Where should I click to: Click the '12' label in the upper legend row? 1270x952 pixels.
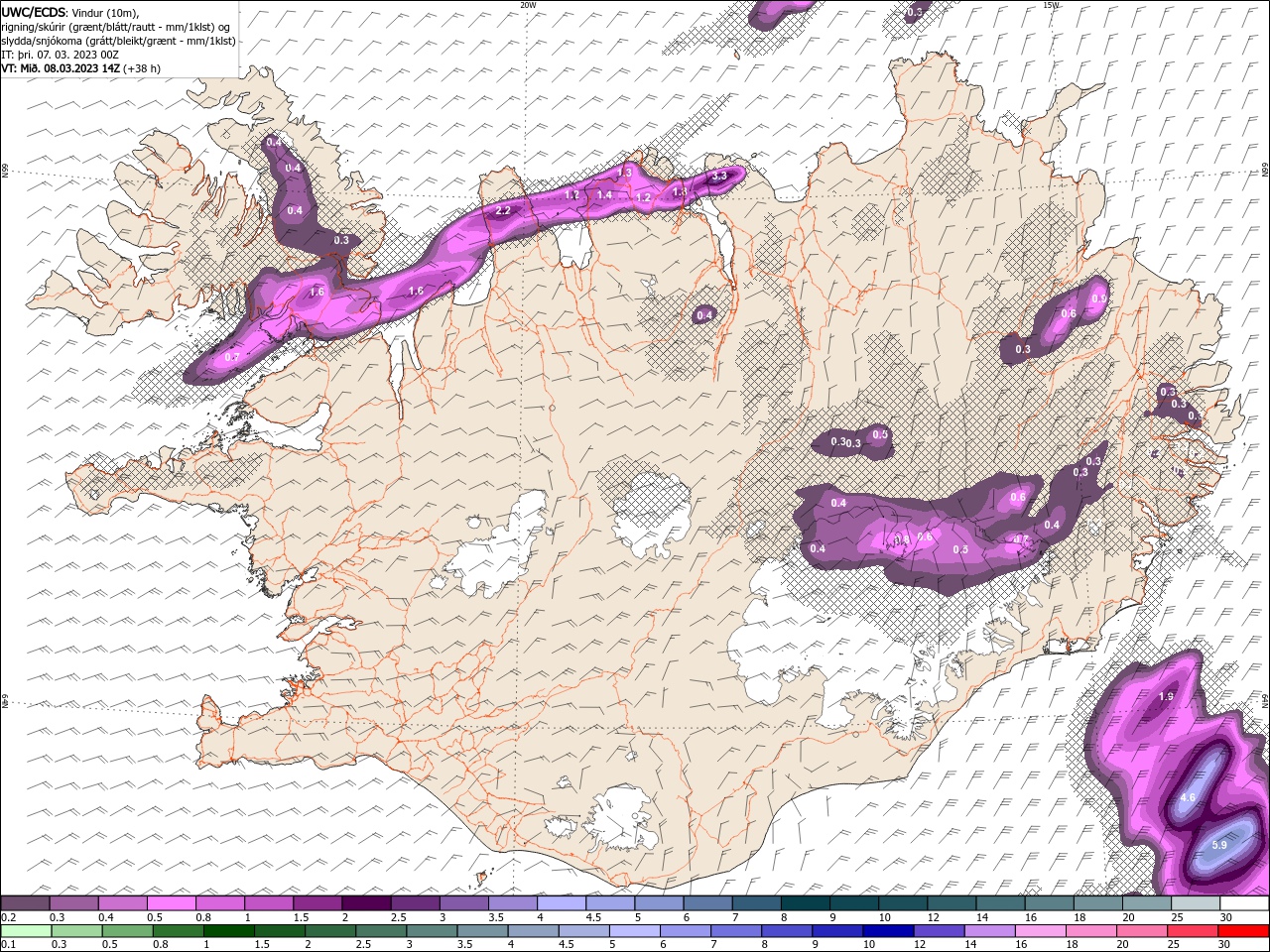(933, 917)
